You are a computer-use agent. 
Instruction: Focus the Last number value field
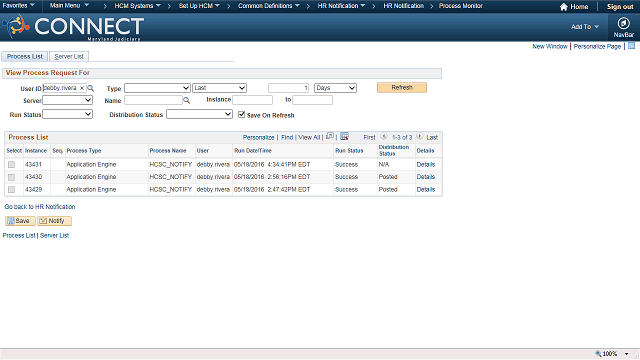(x=289, y=88)
